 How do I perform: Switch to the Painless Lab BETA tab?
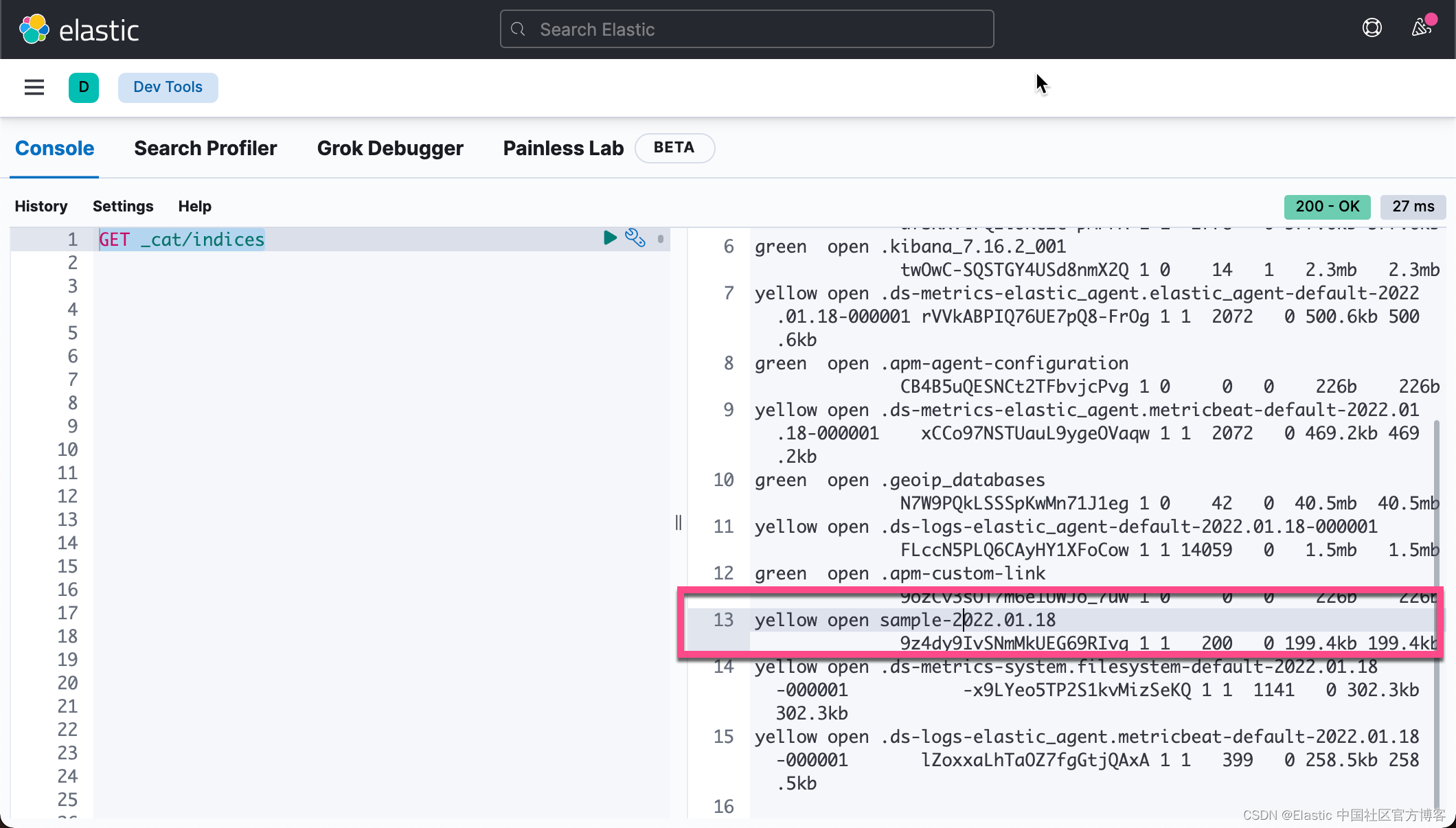[x=562, y=148]
